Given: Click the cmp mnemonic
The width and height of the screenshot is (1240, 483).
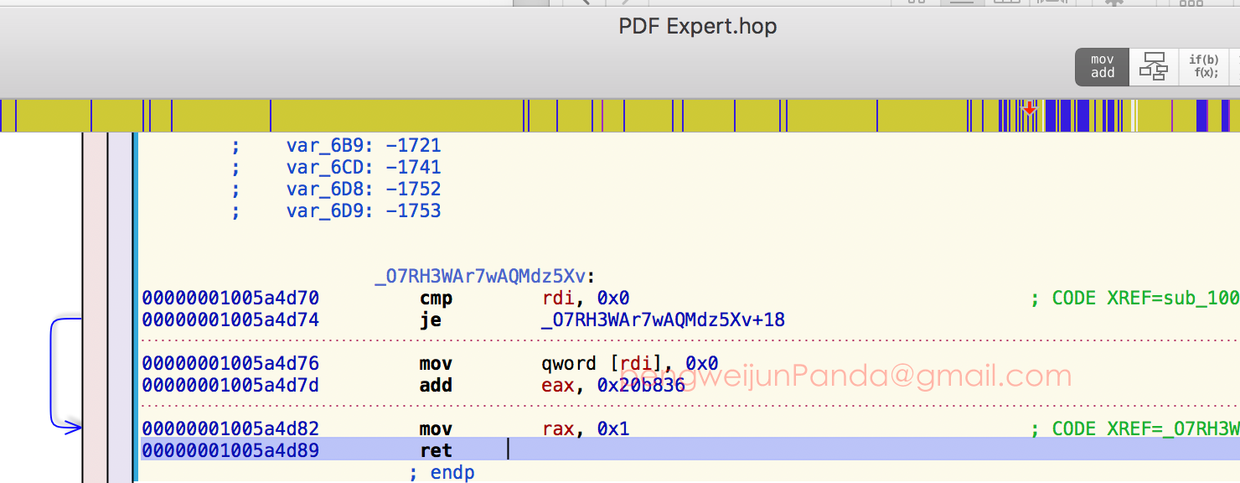Looking at the screenshot, I should 436,298.
